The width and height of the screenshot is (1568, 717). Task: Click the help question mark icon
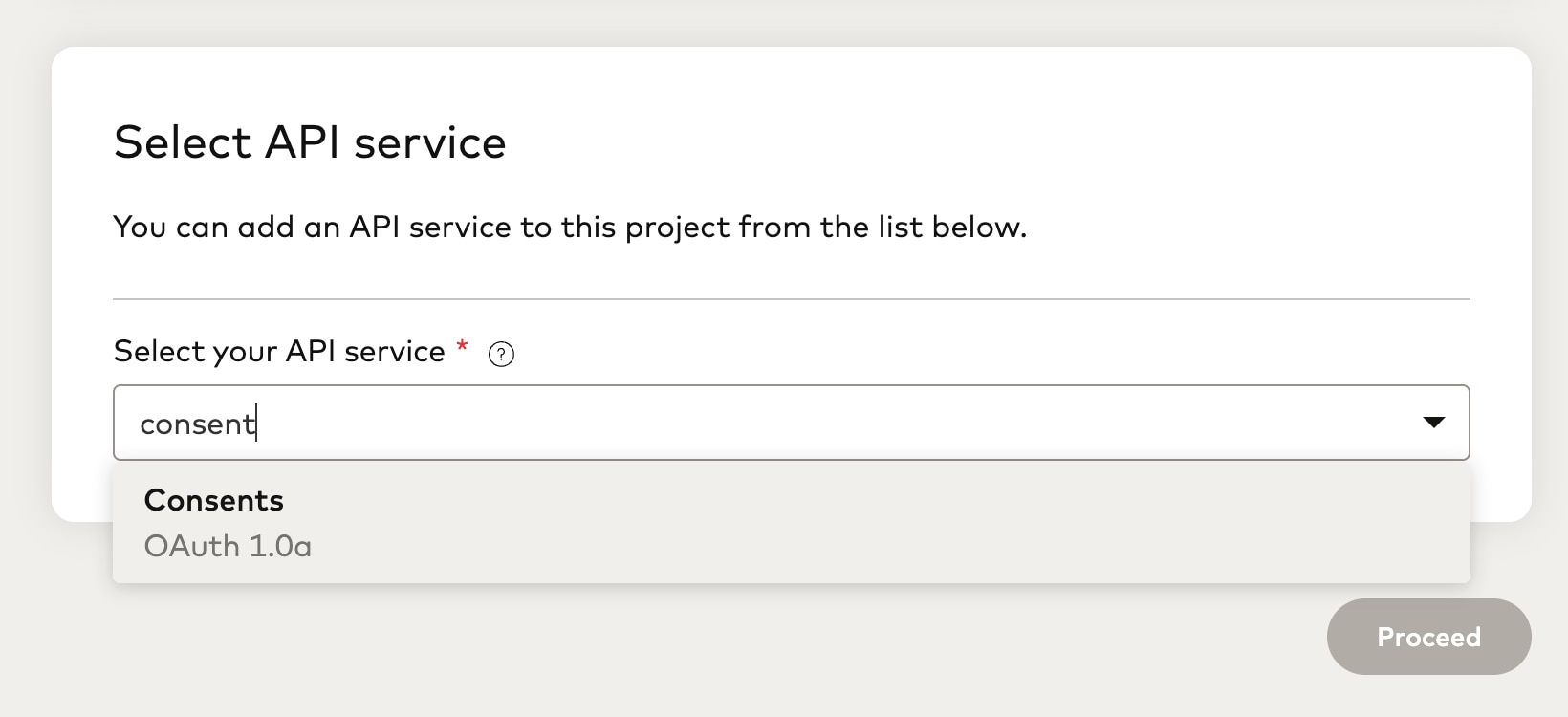pyautogui.click(x=501, y=355)
